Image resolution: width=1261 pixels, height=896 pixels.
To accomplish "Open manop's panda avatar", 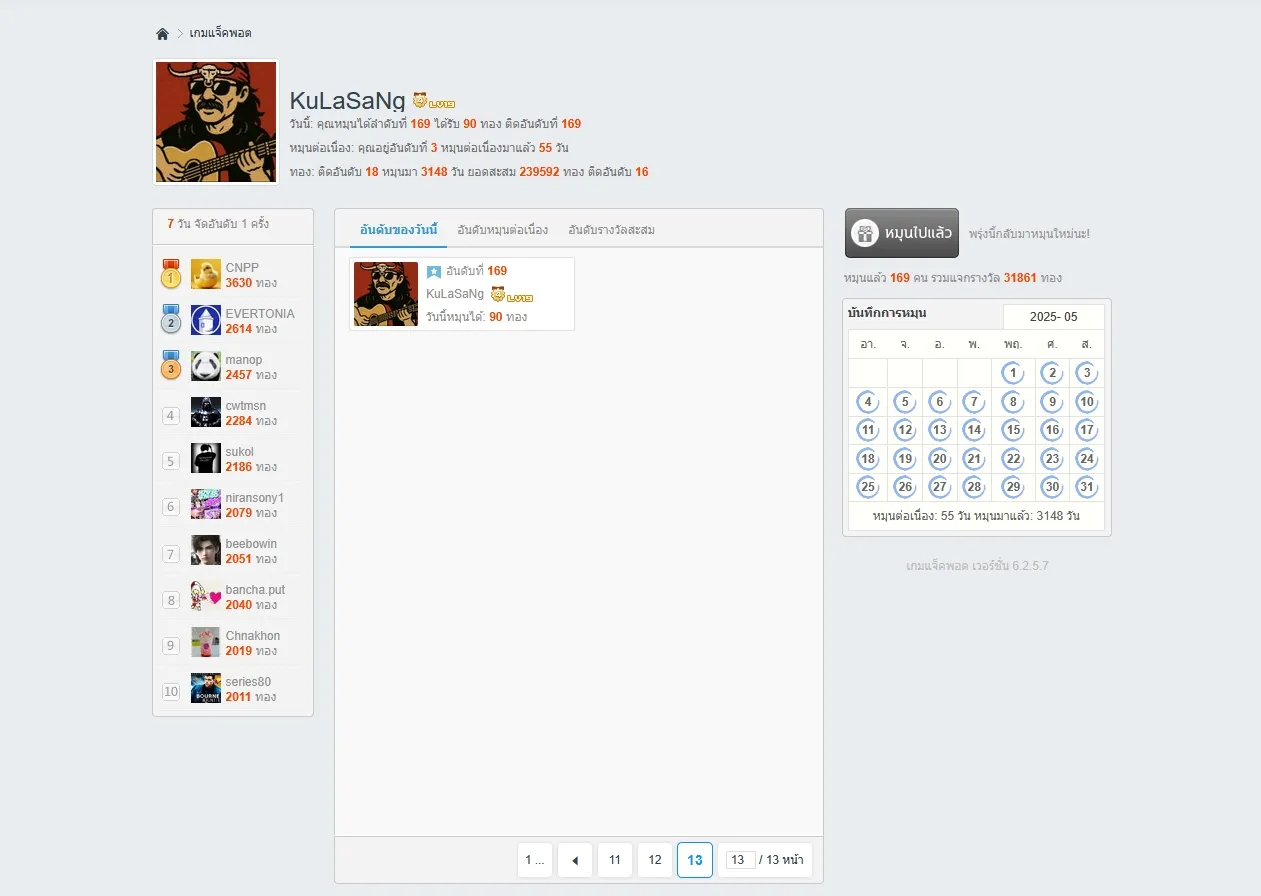I will 206,366.
